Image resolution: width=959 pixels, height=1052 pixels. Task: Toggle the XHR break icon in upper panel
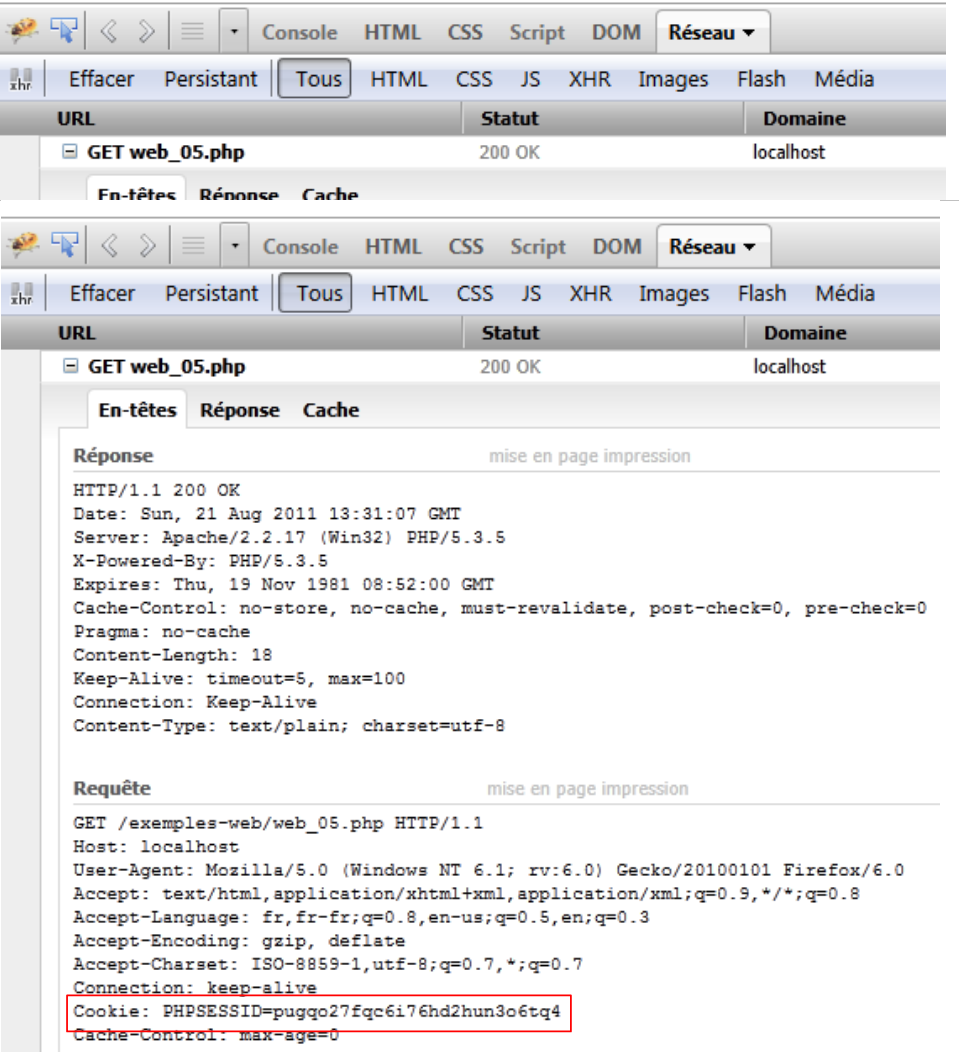[x=17, y=80]
